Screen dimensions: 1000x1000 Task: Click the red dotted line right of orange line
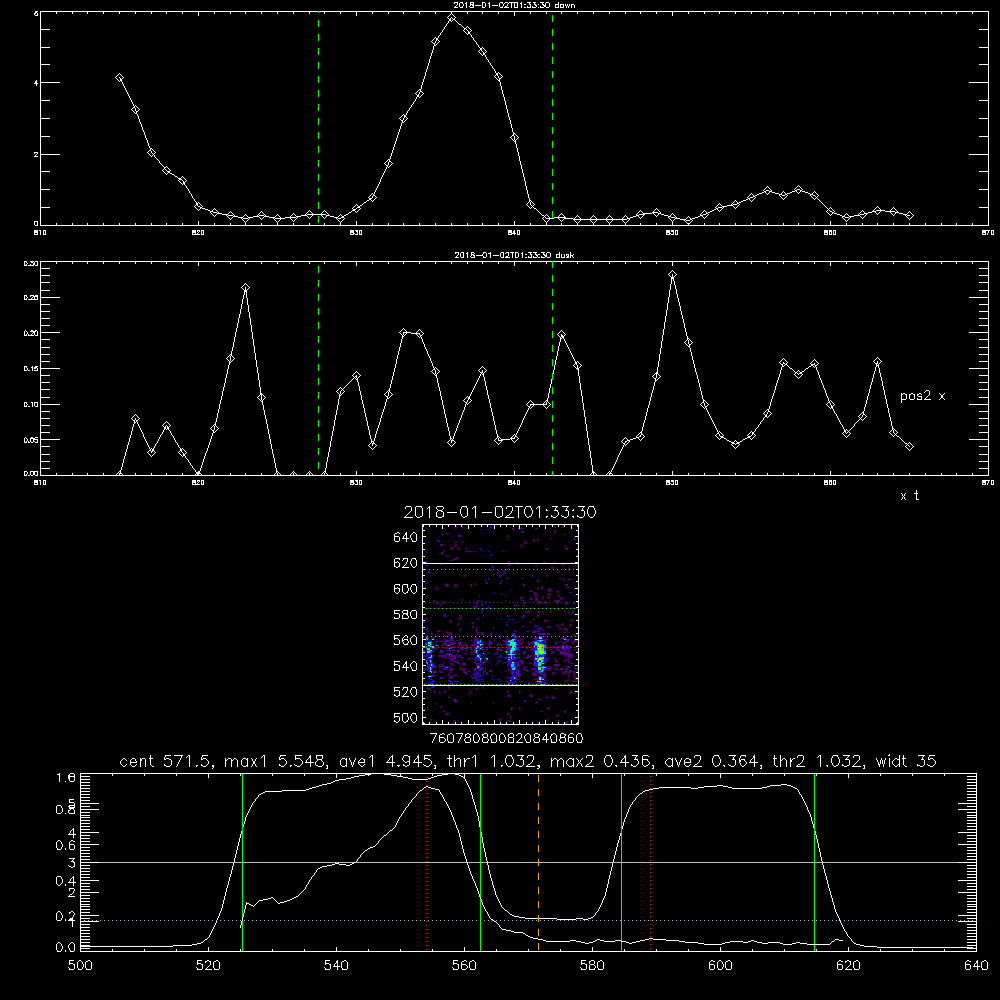[x=651, y=861]
